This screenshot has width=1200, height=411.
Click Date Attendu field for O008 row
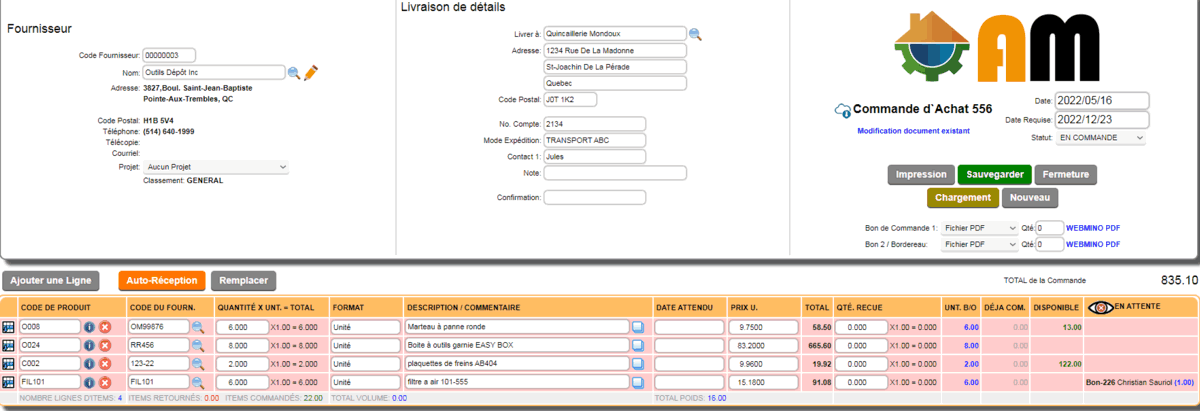pyautogui.click(x=689, y=327)
